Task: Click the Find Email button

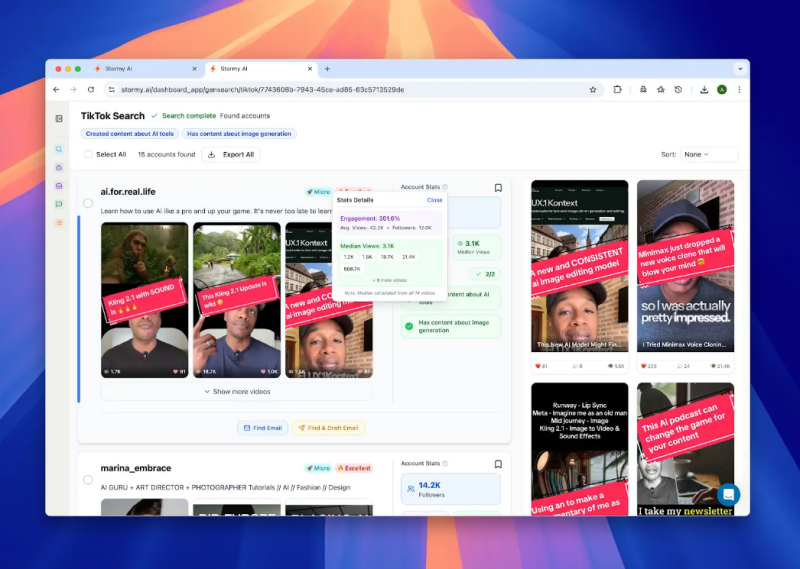Action: (263, 428)
